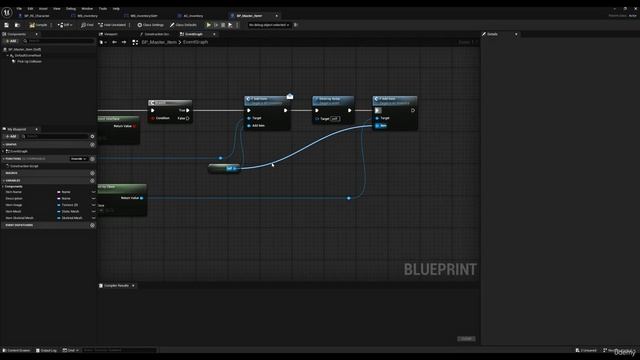Viewport: 640px width, 360px height.
Task: Open the Debug menu
Action: 71,9
